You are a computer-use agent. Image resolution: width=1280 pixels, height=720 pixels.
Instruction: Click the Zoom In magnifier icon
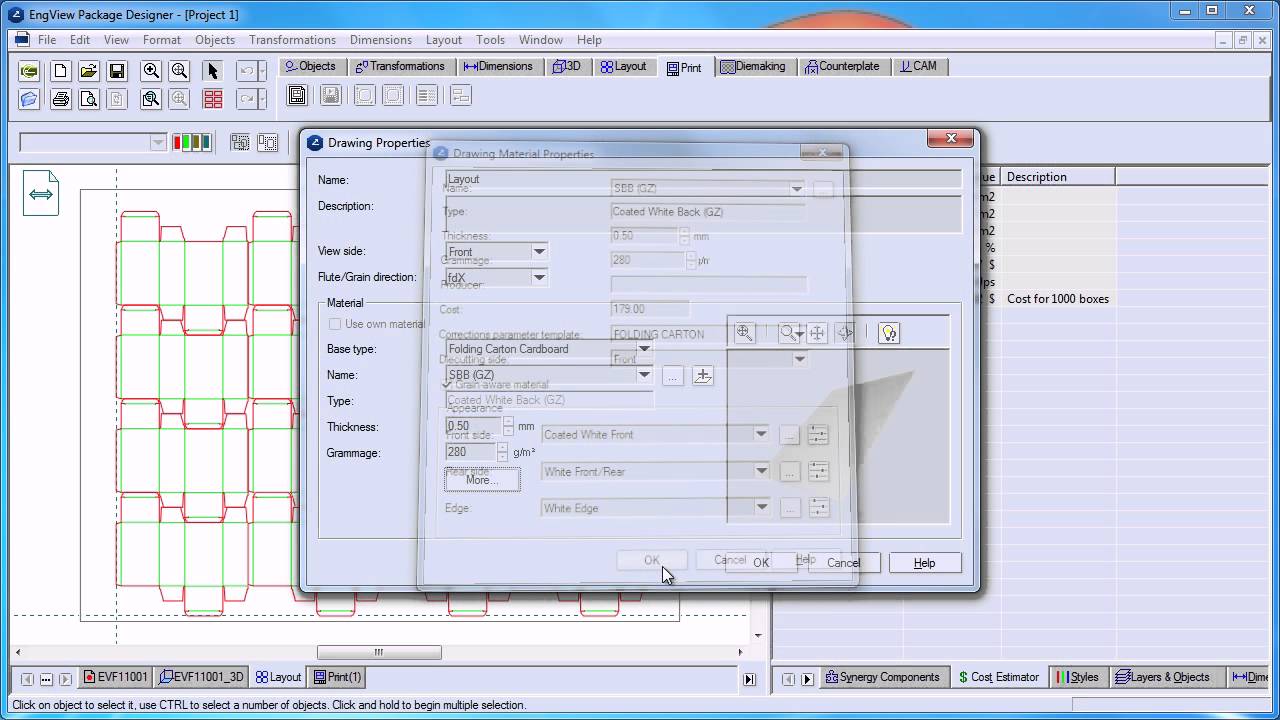click(151, 71)
